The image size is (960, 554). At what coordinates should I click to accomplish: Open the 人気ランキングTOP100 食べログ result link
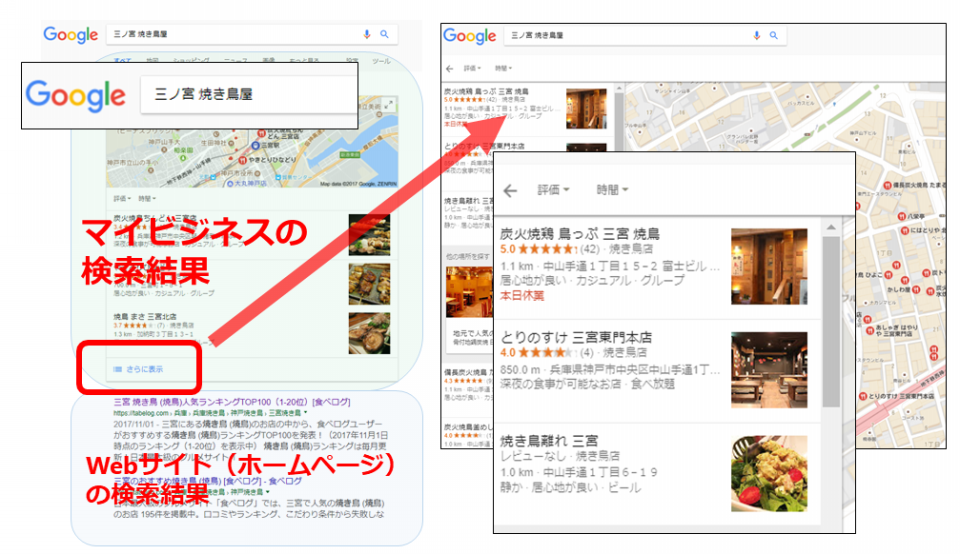click(232, 402)
